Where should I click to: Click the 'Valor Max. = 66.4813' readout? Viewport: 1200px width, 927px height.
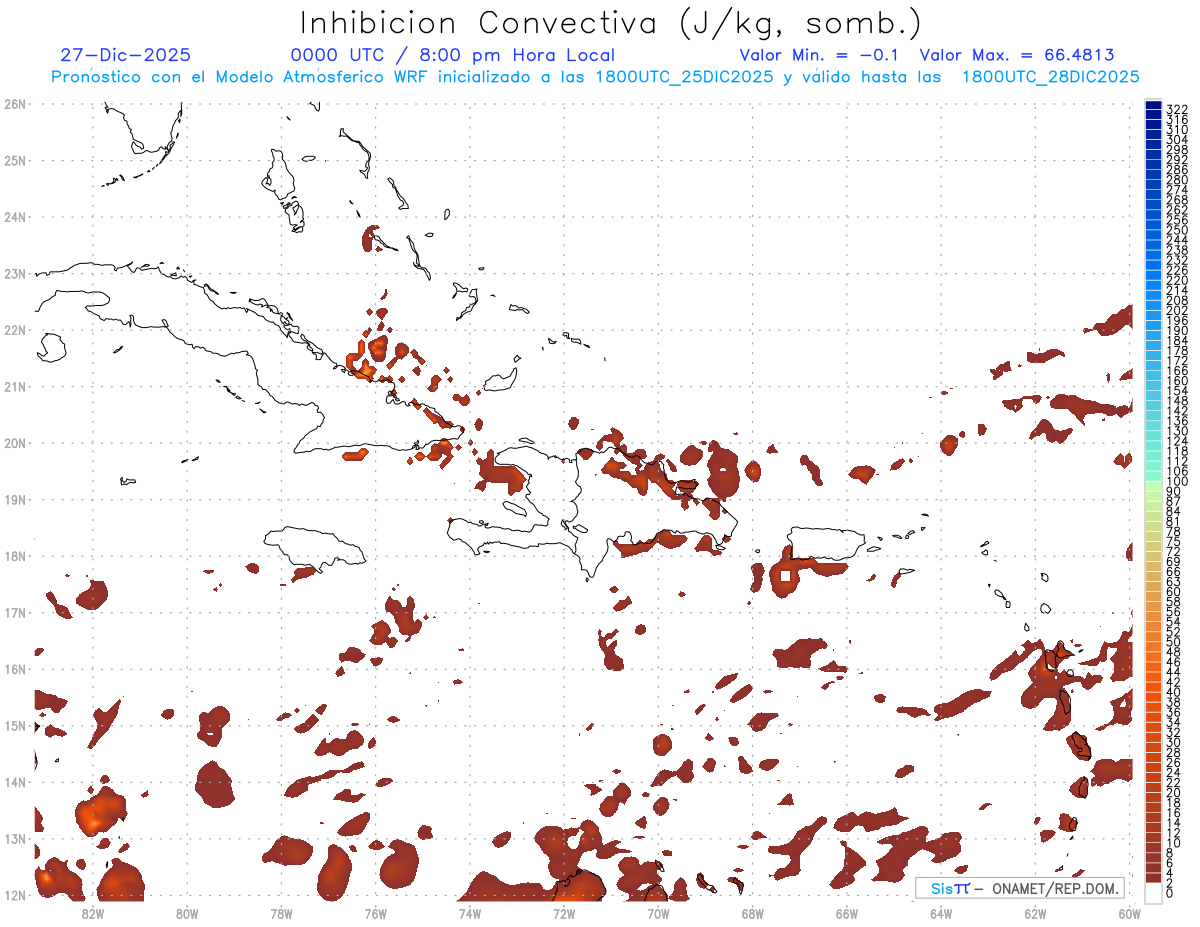1016,55
